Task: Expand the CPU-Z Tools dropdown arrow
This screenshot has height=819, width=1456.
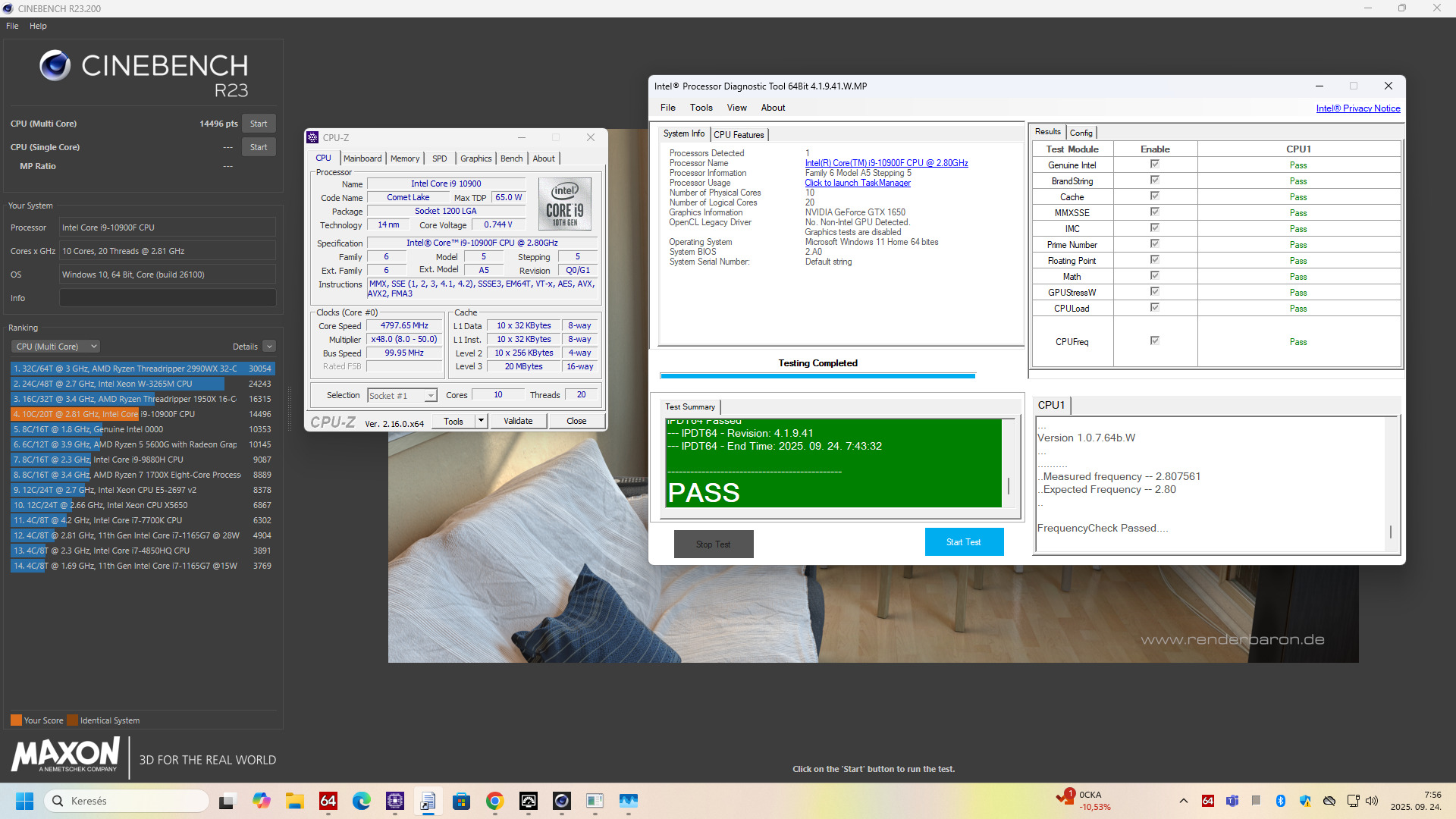Action: (481, 421)
